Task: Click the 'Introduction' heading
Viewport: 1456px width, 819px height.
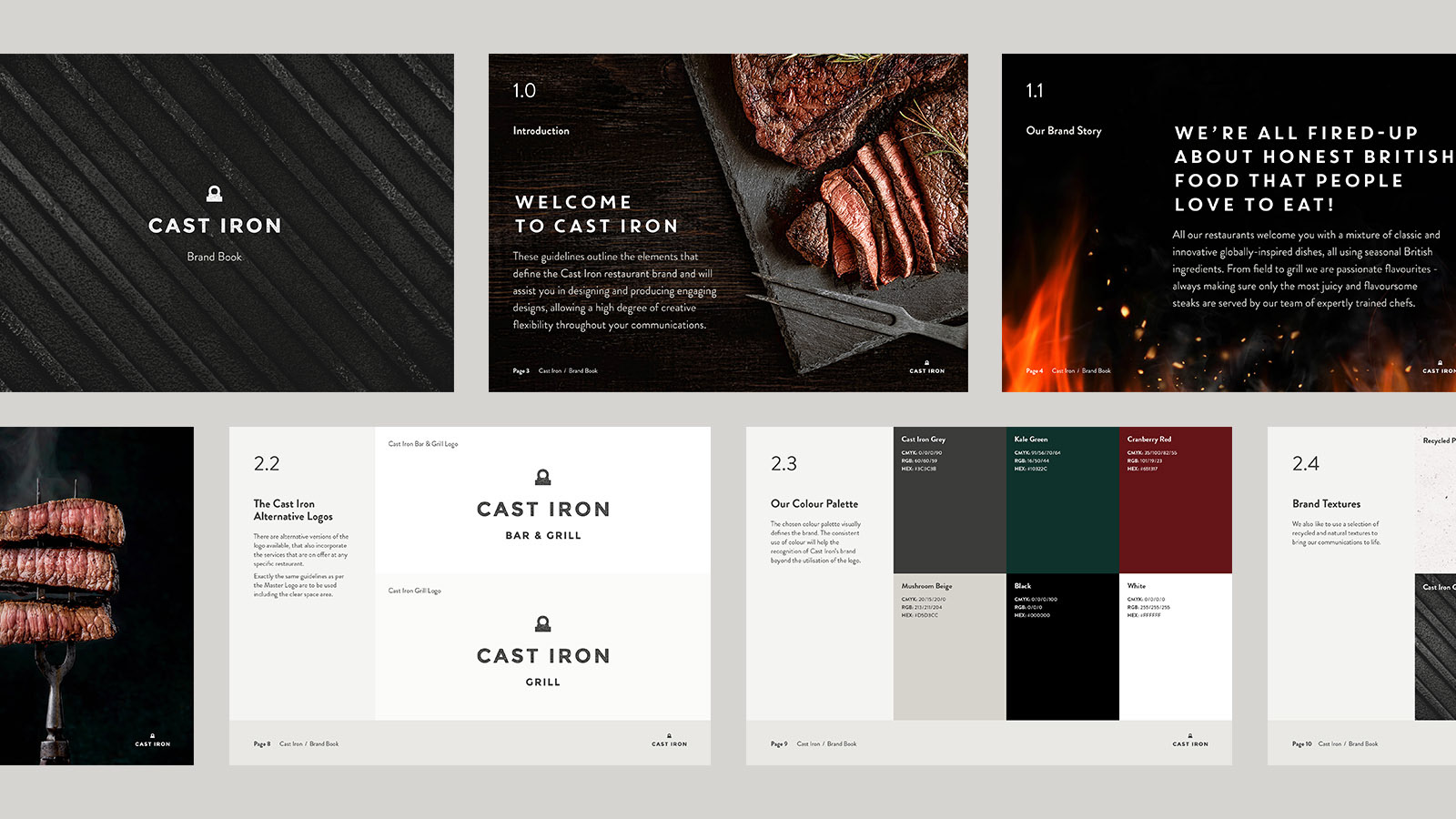Action: click(541, 131)
